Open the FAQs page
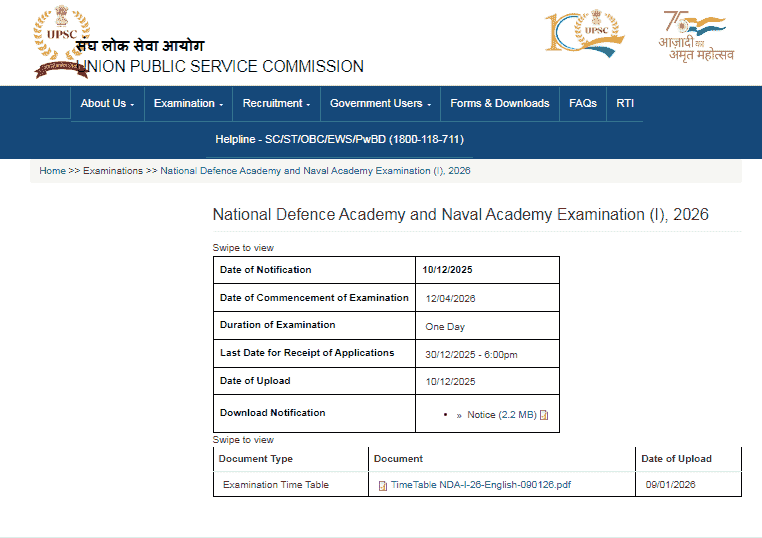762x538 pixels. click(x=583, y=104)
